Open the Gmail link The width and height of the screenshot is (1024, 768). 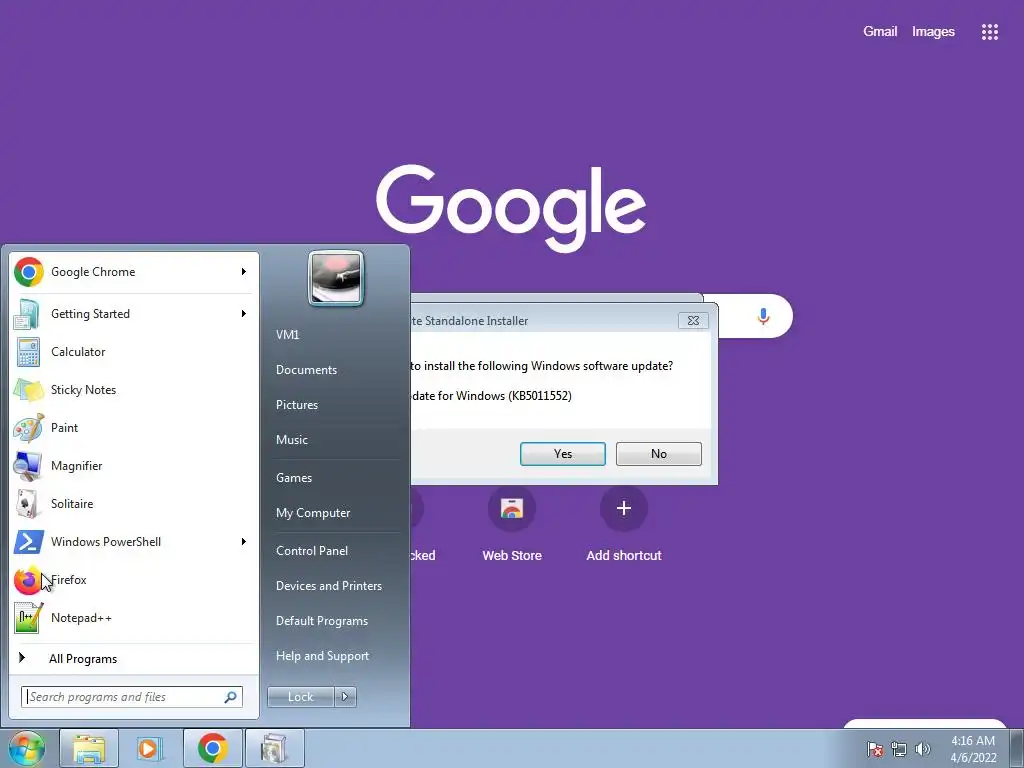coord(880,31)
